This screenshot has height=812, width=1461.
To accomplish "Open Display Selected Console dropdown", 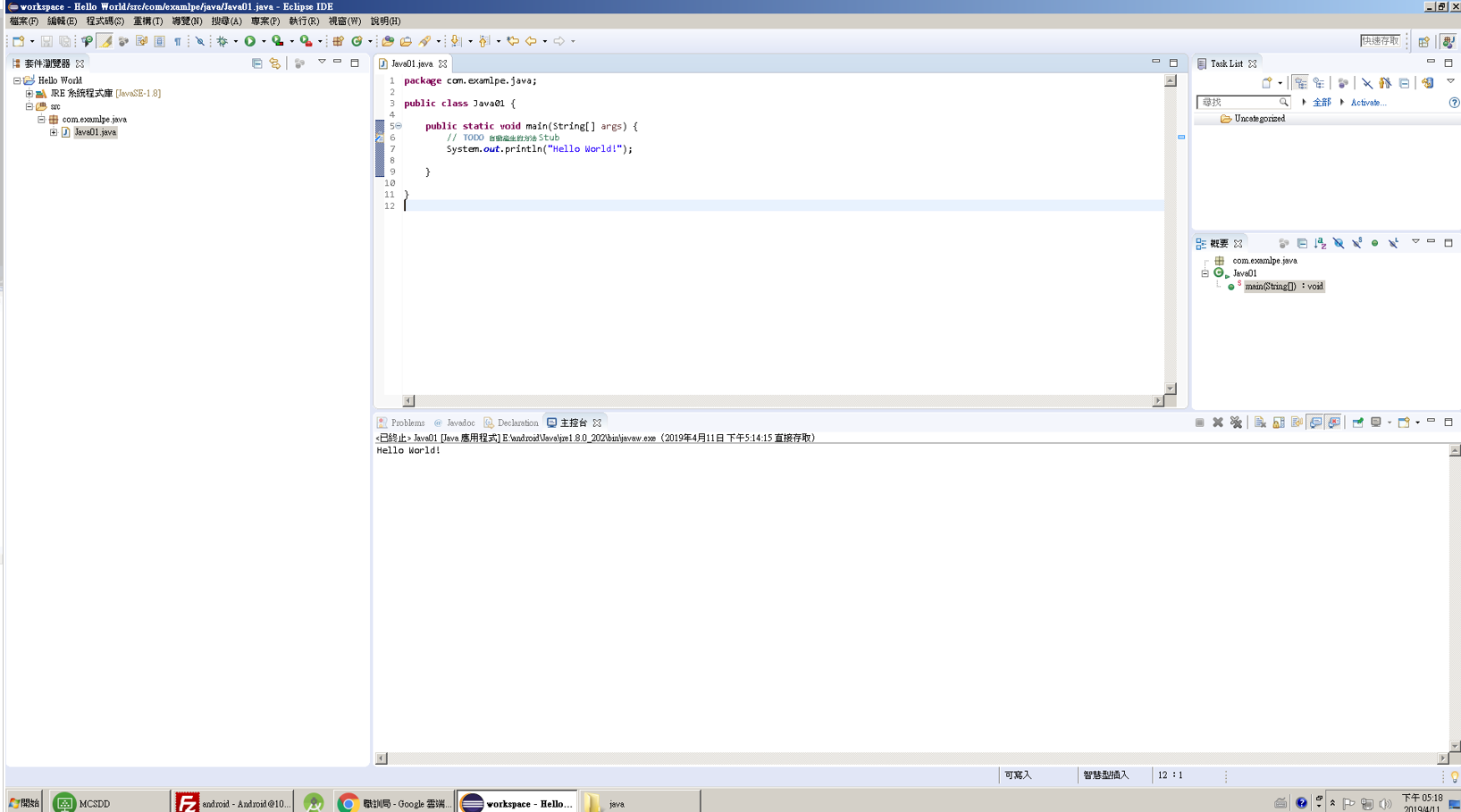I will 1389,423.
